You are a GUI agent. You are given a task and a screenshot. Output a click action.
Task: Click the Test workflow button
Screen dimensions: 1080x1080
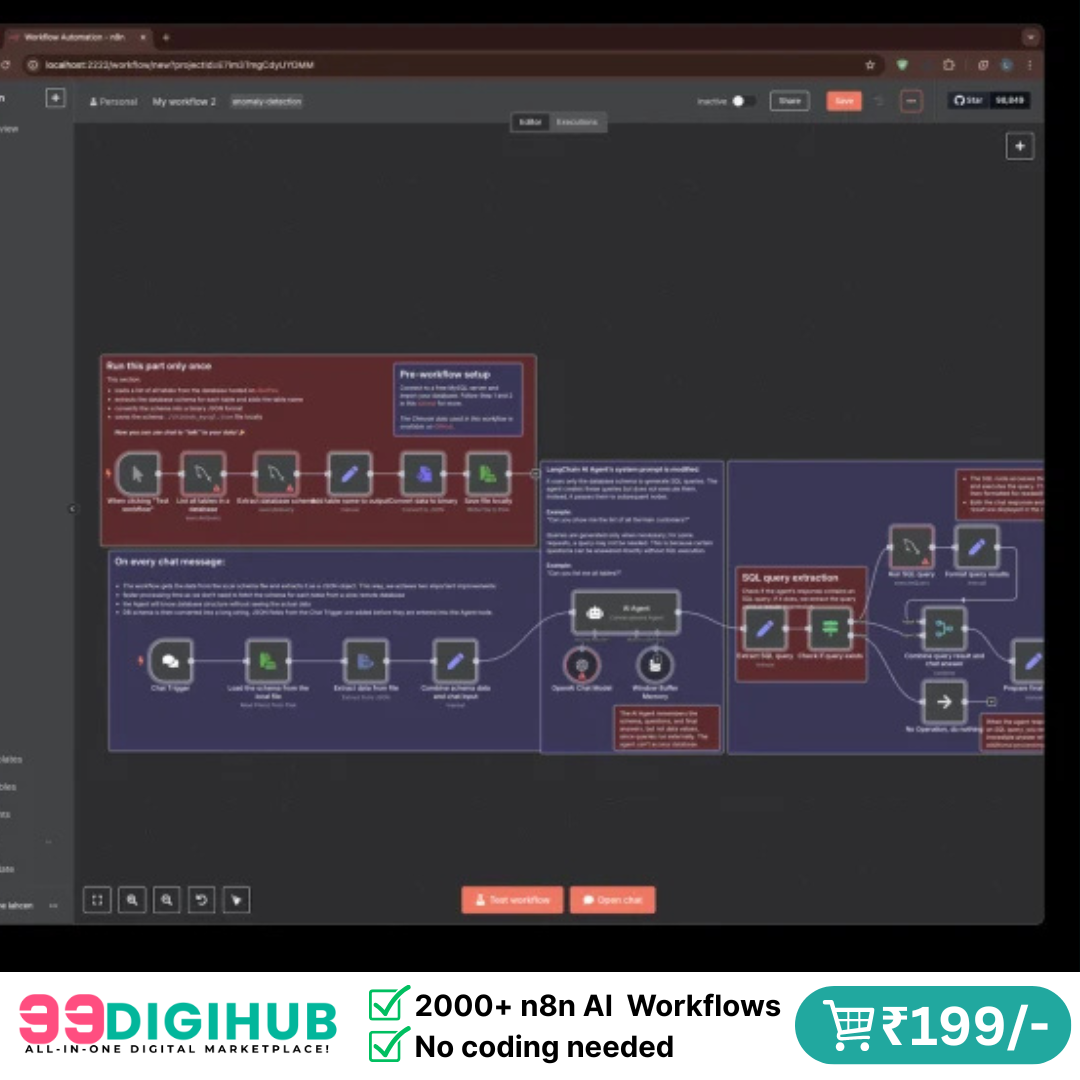coord(512,900)
